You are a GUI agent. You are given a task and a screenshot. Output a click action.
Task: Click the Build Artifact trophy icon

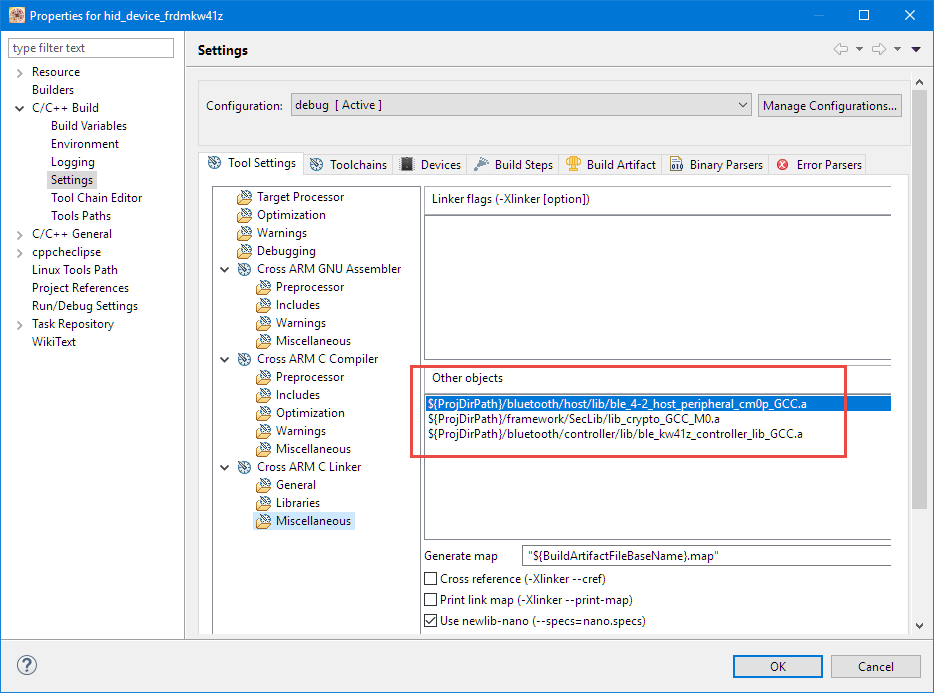[x=573, y=165]
